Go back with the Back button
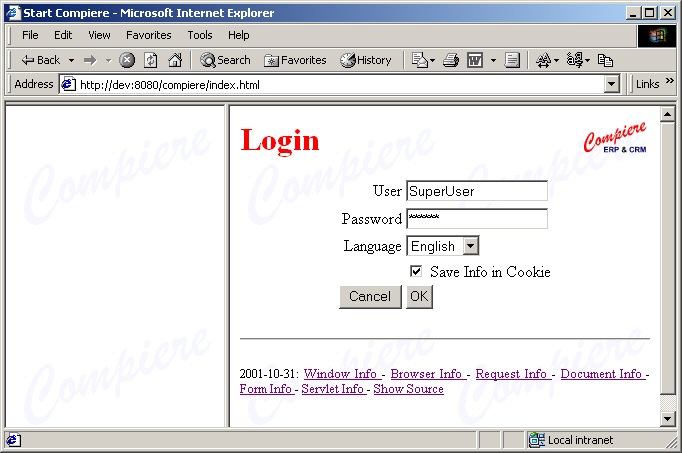682x453 pixels. coord(40,60)
